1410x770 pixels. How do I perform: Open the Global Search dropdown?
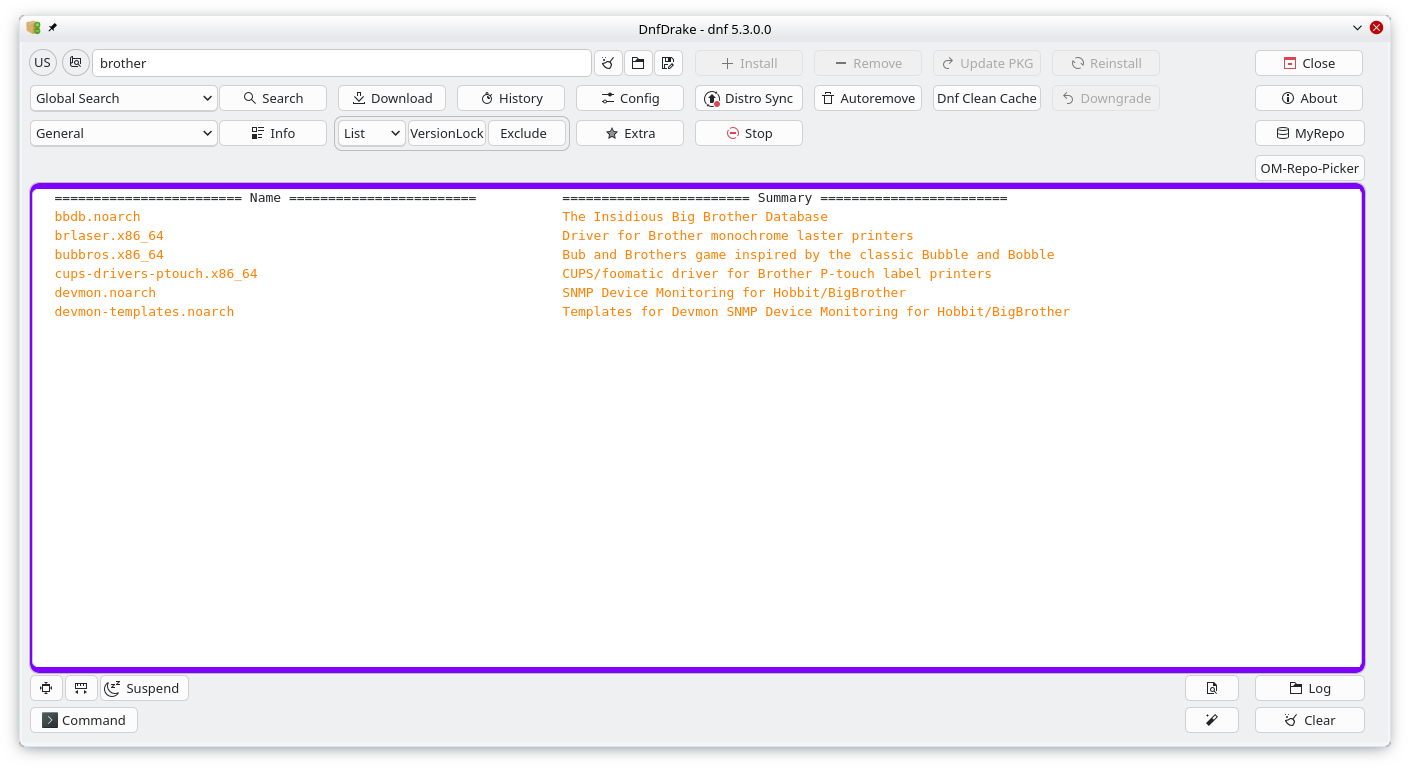pos(124,98)
